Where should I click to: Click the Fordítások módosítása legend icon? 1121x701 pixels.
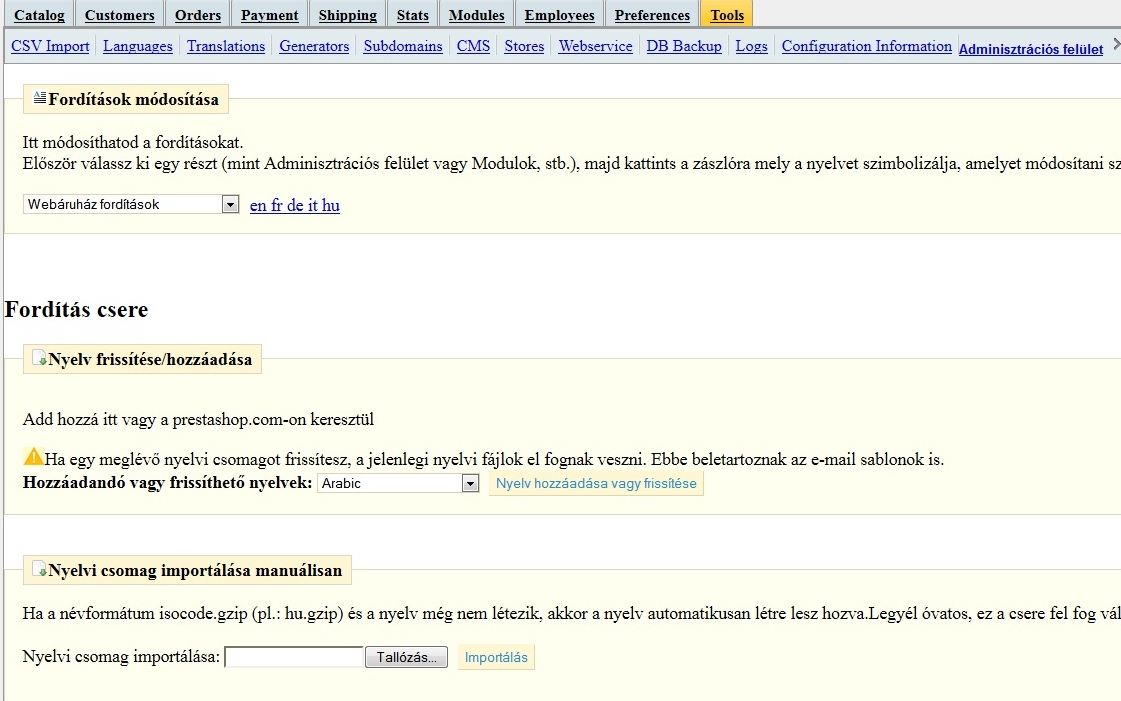tap(40, 98)
